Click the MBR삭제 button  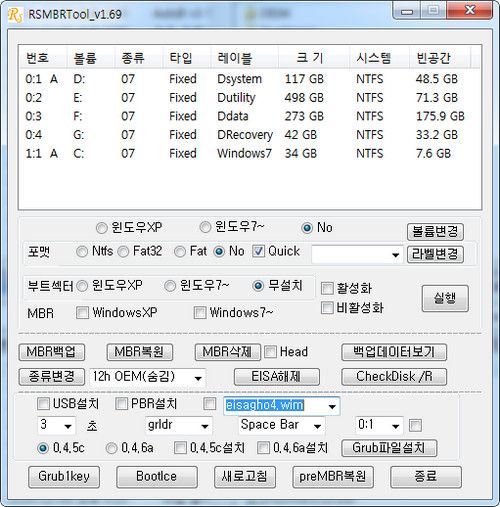(x=228, y=352)
